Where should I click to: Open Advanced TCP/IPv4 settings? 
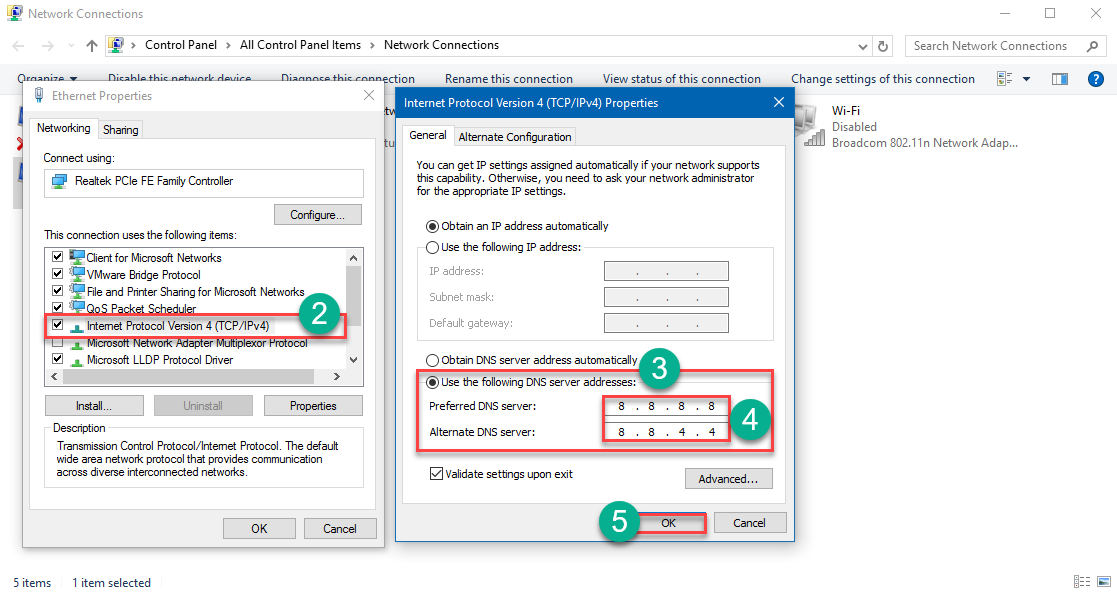click(x=728, y=478)
